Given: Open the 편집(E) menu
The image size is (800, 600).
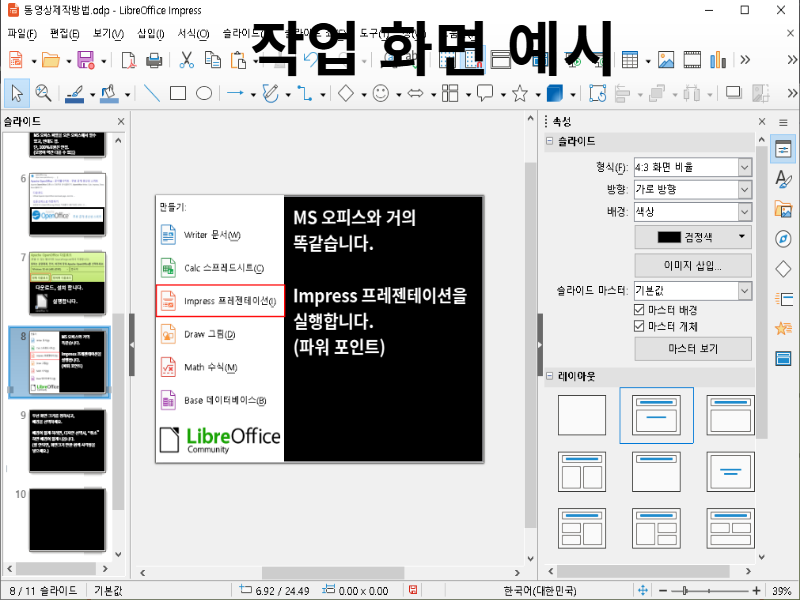Looking at the screenshot, I should click(x=64, y=34).
